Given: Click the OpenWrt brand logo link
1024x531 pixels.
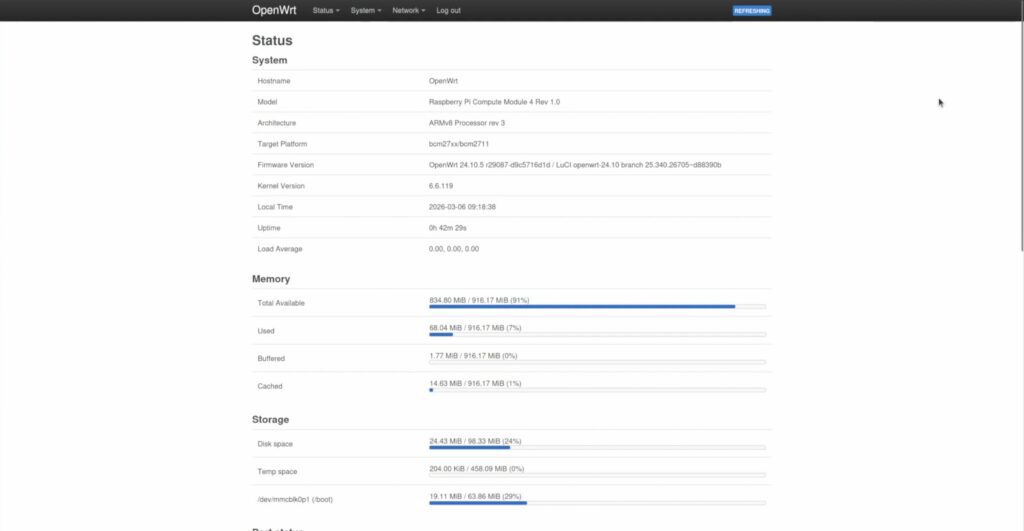Looking at the screenshot, I should 274,10.
